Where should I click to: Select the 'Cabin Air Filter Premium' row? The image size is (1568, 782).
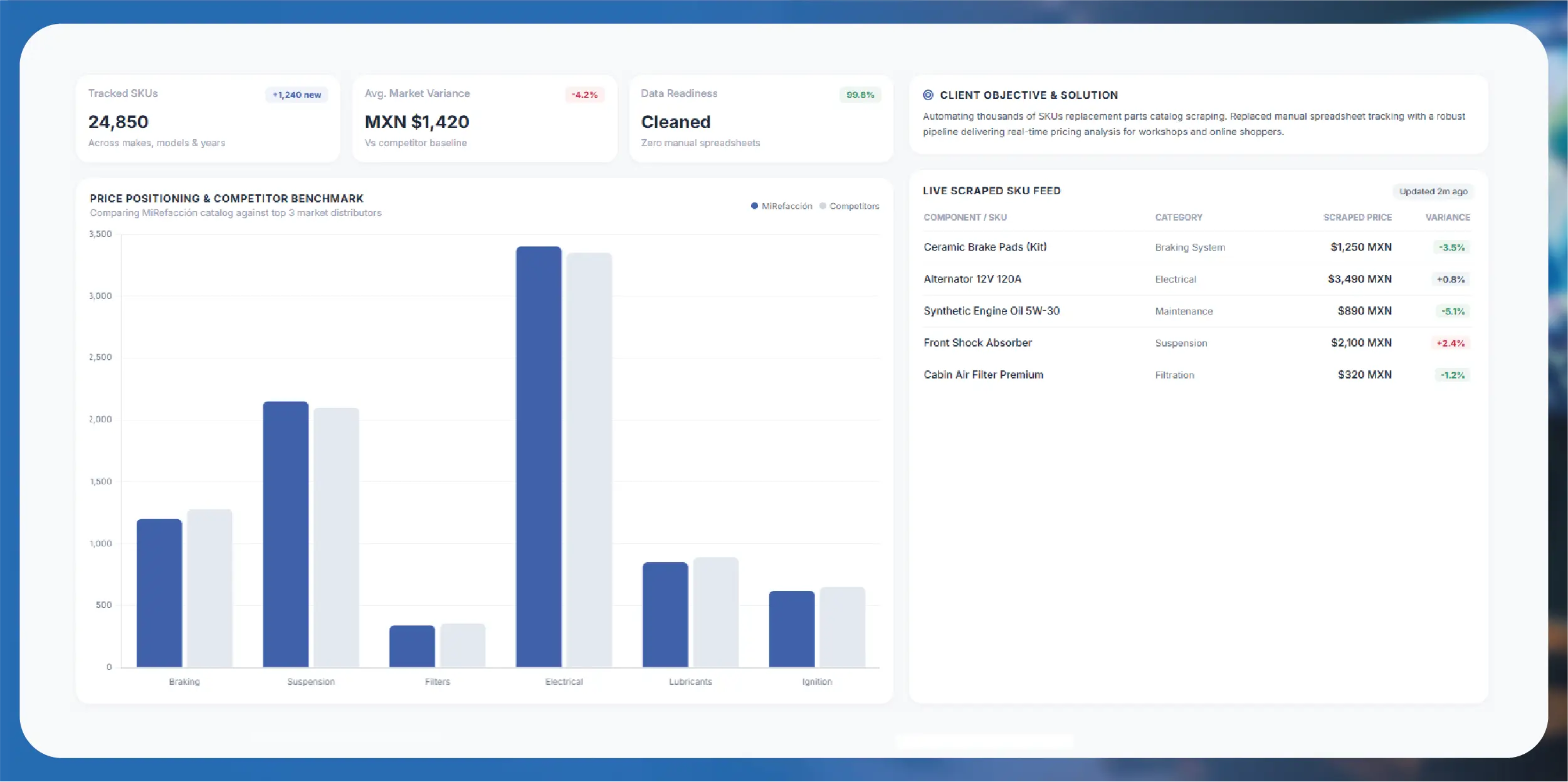point(1197,375)
